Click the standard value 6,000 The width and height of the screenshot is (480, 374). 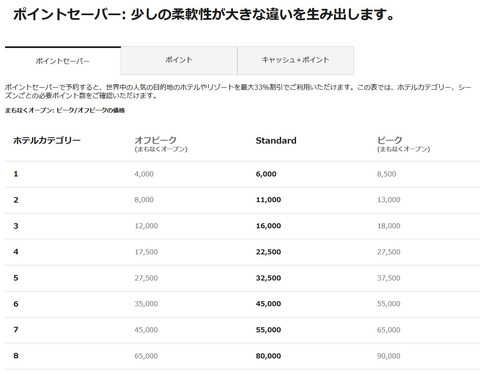(x=266, y=174)
